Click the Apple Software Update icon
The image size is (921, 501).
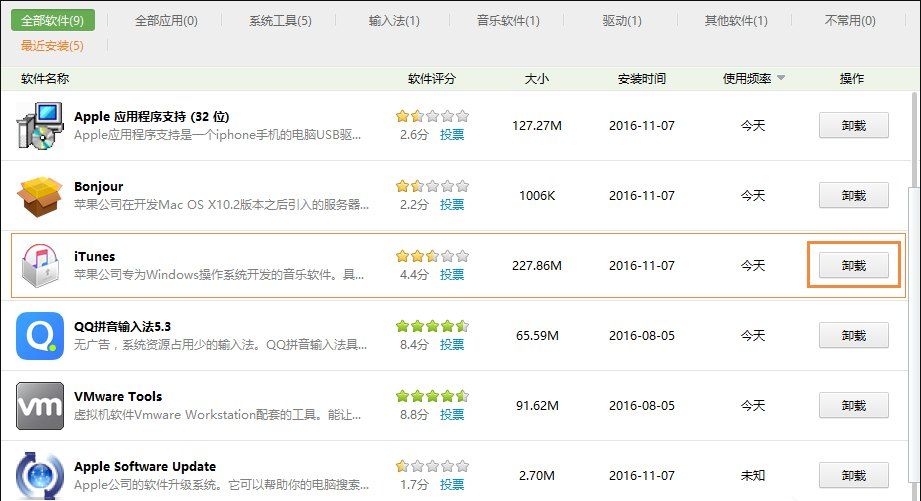click(40, 475)
